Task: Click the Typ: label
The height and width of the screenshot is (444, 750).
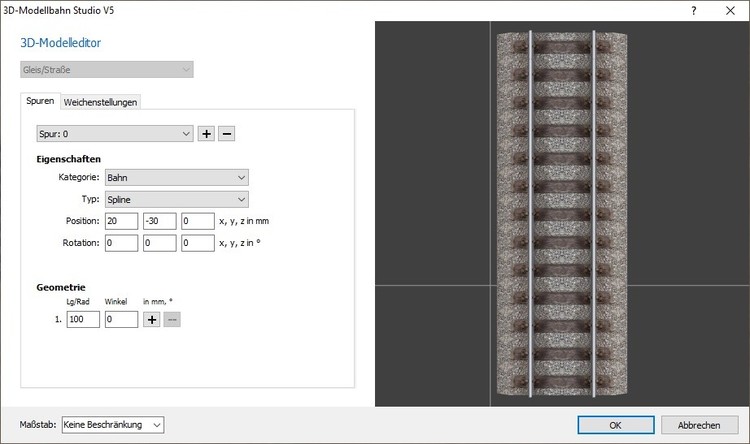Action: coord(90,199)
